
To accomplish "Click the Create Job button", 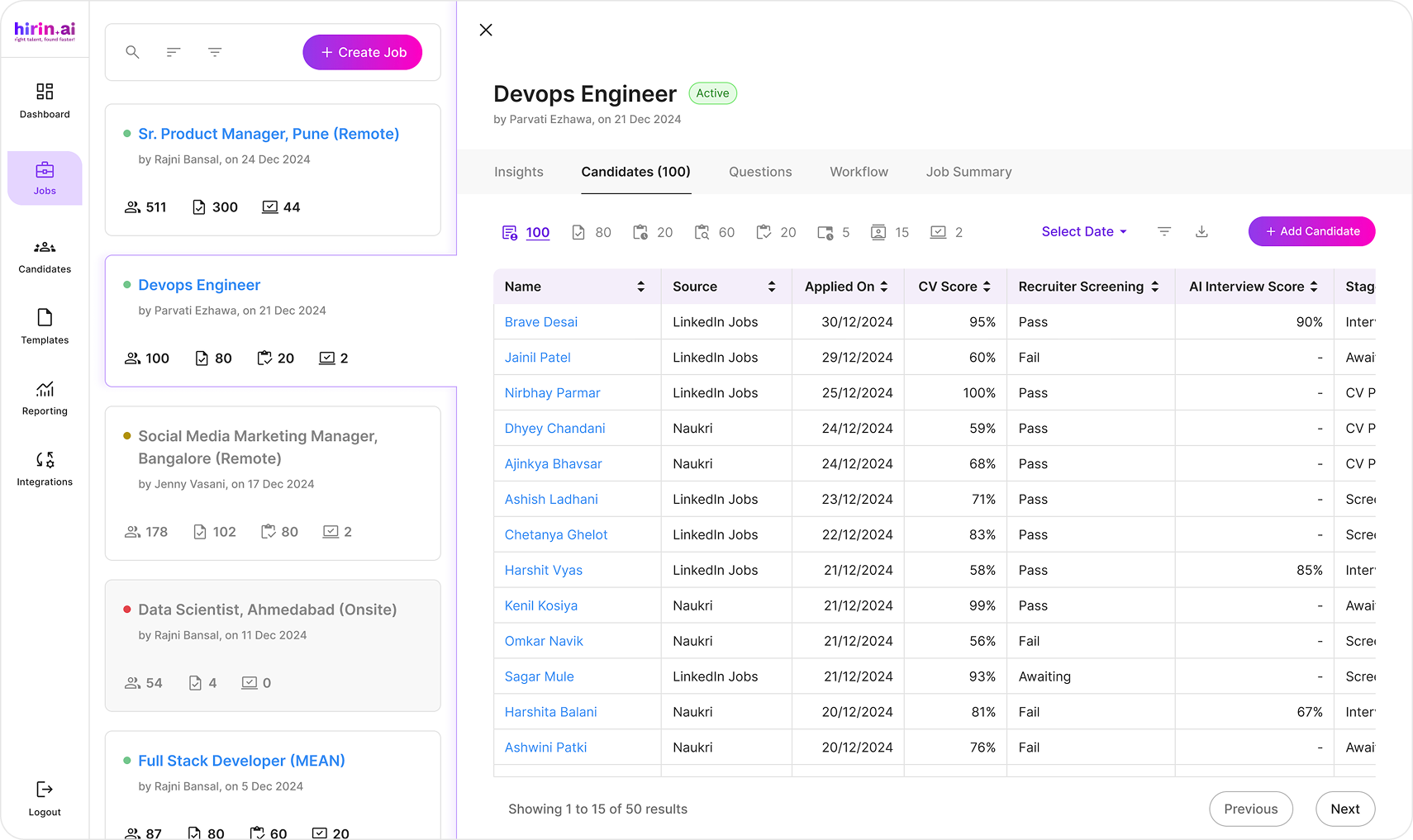I will pyautogui.click(x=363, y=52).
